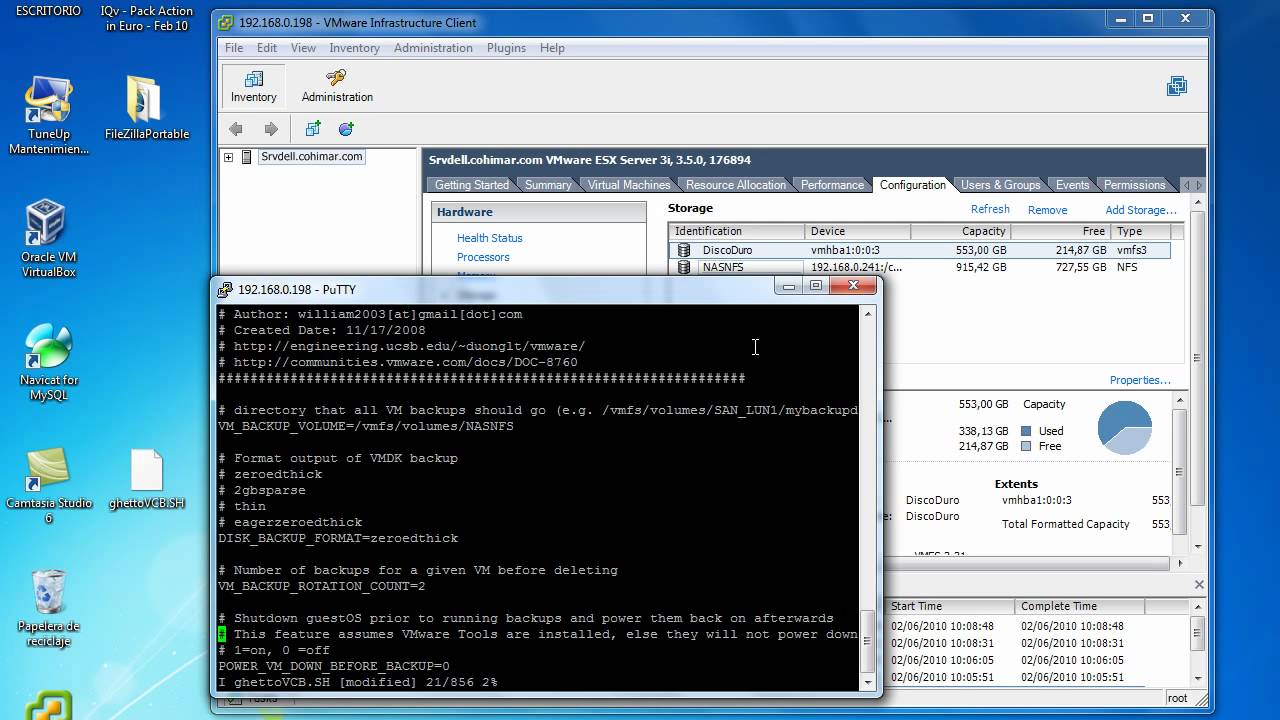Select the NASNFS datastore row
The height and width of the screenshot is (720, 1280).
pyautogui.click(x=919, y=267)
